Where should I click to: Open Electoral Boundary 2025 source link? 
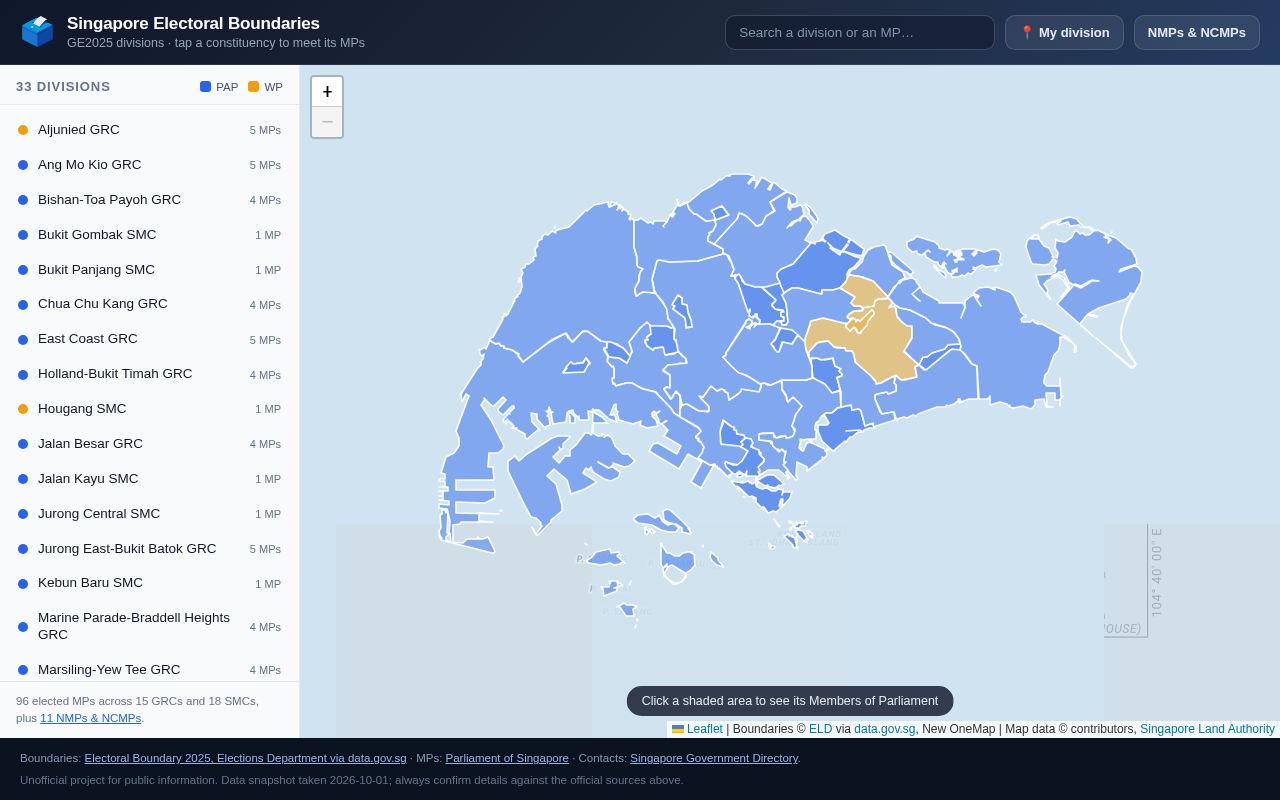[245, 758]
